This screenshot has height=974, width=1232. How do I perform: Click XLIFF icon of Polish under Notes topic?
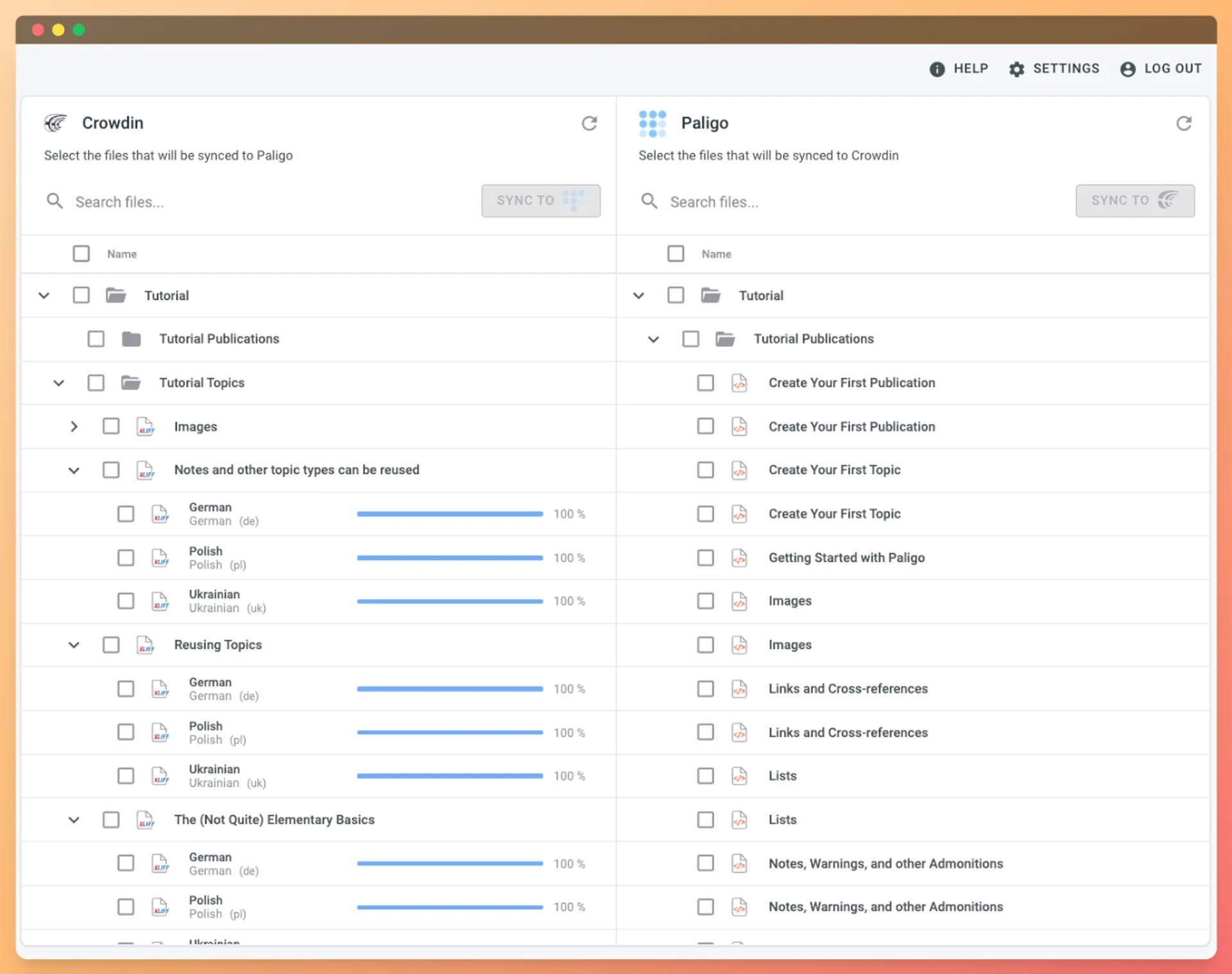[x=160, y=558]
